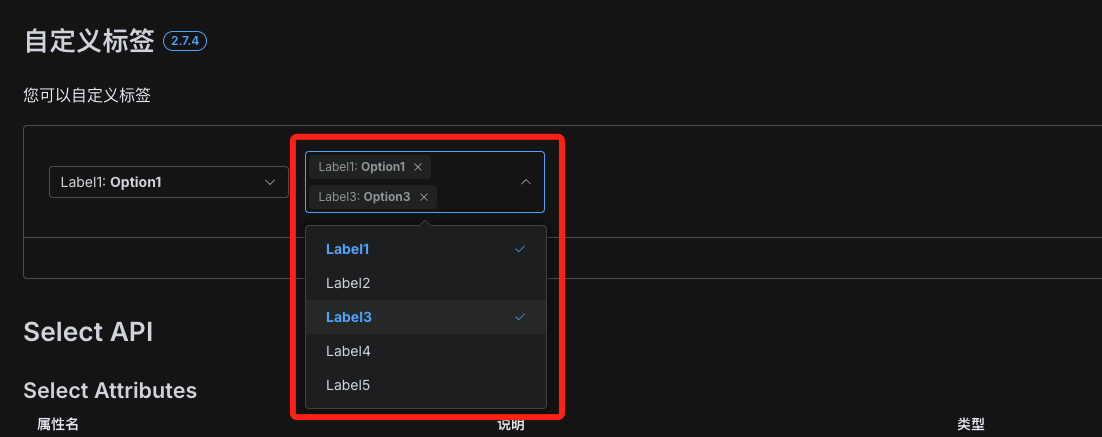Collapse the multi-select using the up chevron
This screenshot has height=437, width=1102.
coord(526,182)
